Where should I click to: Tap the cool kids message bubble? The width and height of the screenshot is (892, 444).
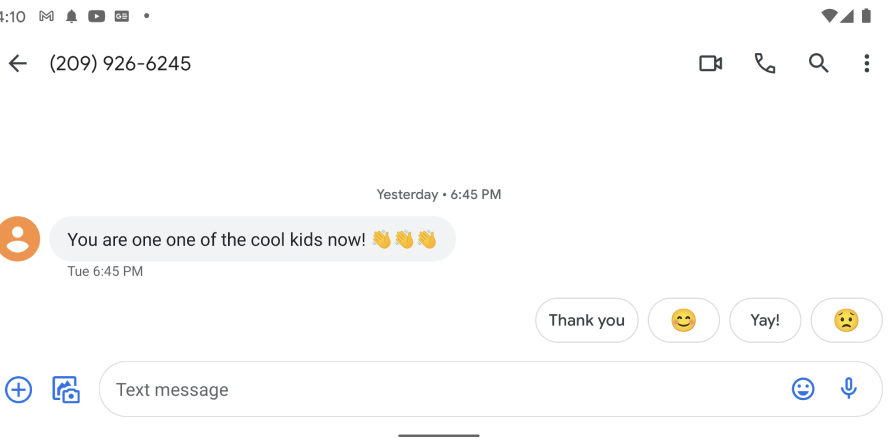[252, 239]
